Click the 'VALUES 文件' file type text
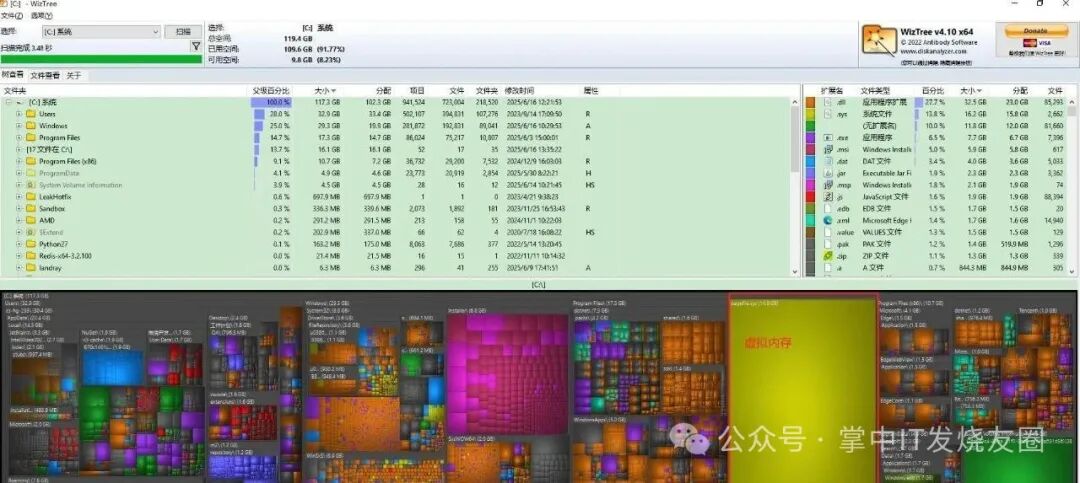This screenshot has height=483, width=1080. click(882, 232)
